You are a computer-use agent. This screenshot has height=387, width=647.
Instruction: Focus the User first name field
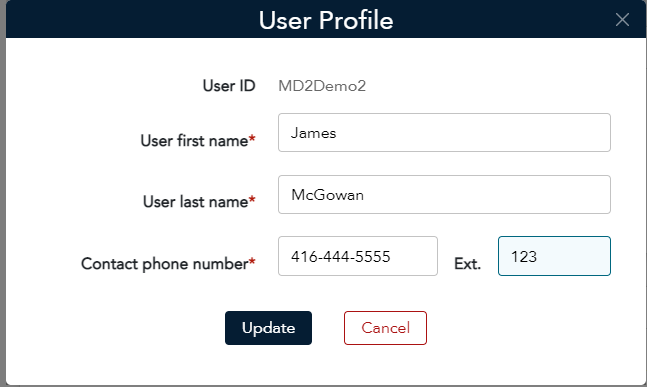pyautogui.click(x=444, y=132)
